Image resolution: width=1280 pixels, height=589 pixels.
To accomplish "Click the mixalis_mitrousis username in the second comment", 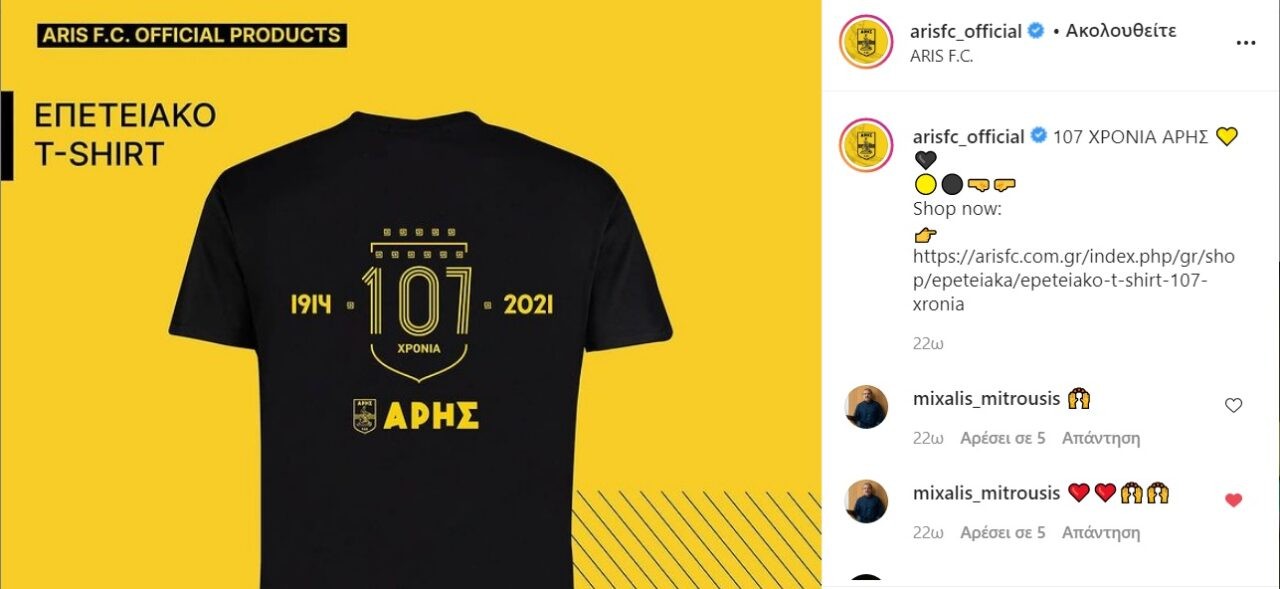I will click(x=986, y=493).
